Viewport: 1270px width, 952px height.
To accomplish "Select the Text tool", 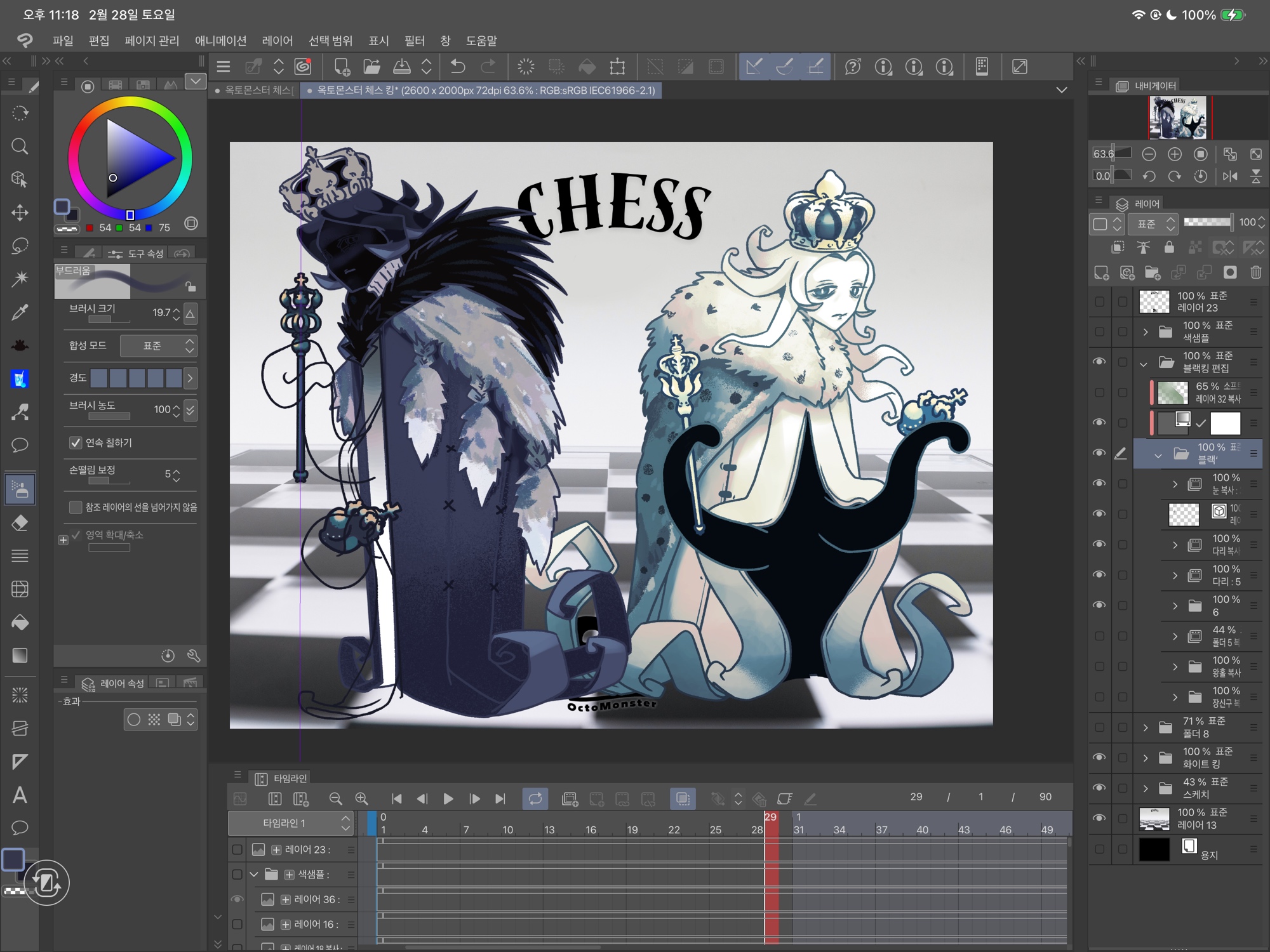I will (x=20, y=795).
